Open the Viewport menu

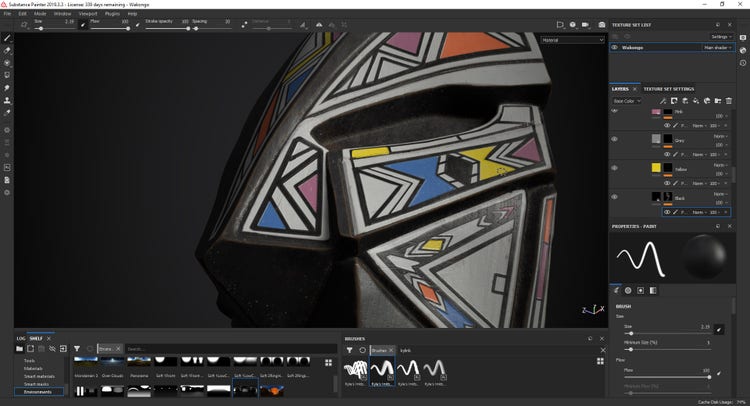point(88,14)
